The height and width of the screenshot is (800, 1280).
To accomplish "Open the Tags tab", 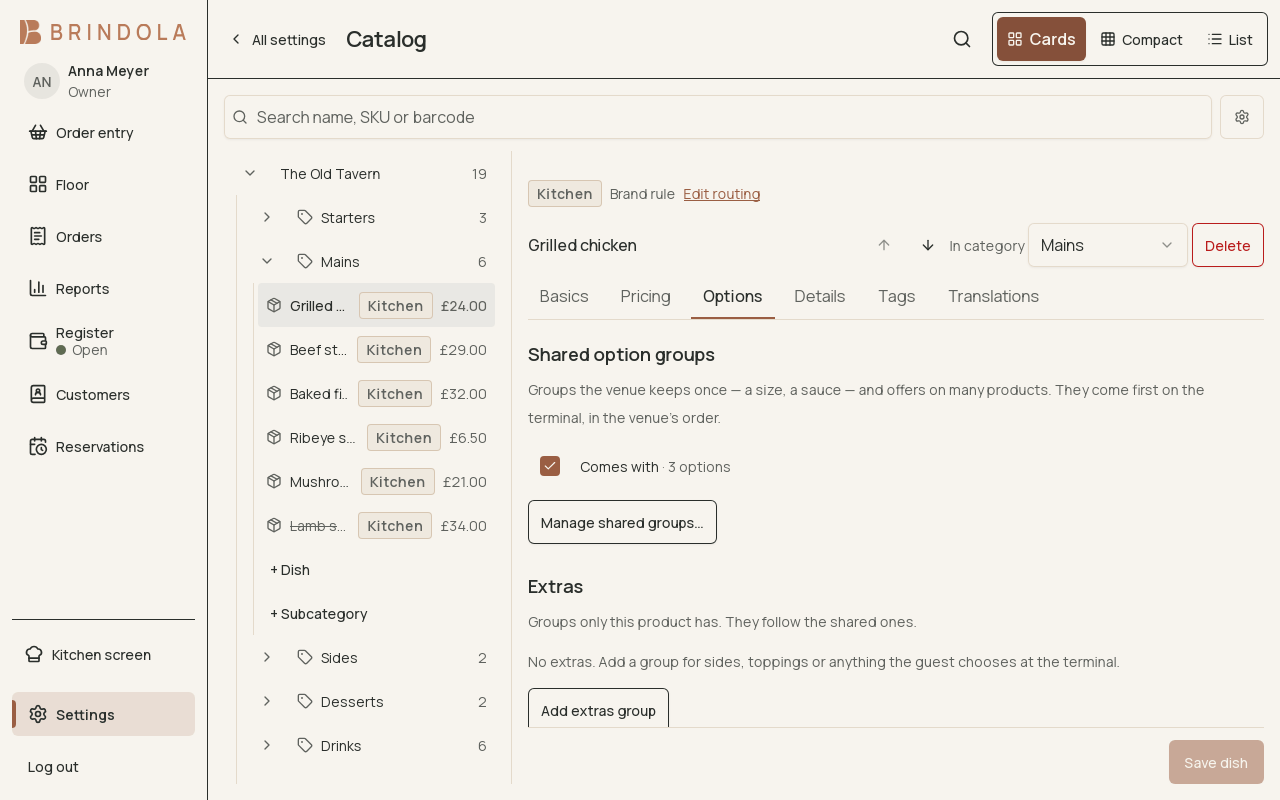I will pyautogui.click(x=897, y=296).
